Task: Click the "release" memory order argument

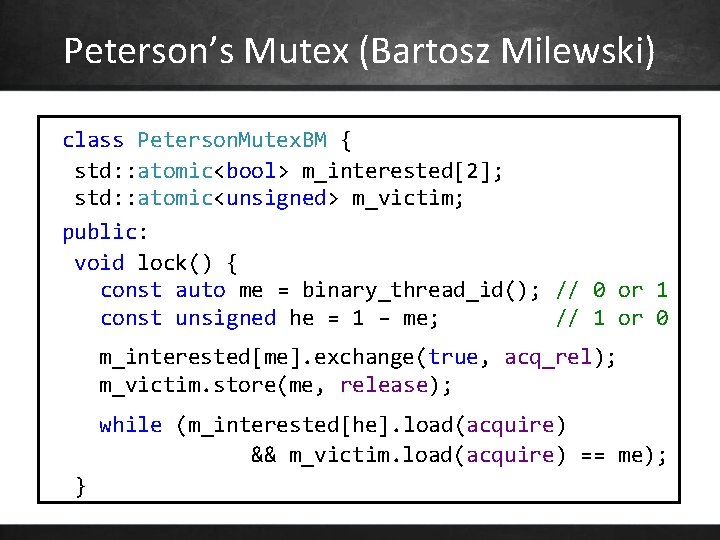Action: 384,385
